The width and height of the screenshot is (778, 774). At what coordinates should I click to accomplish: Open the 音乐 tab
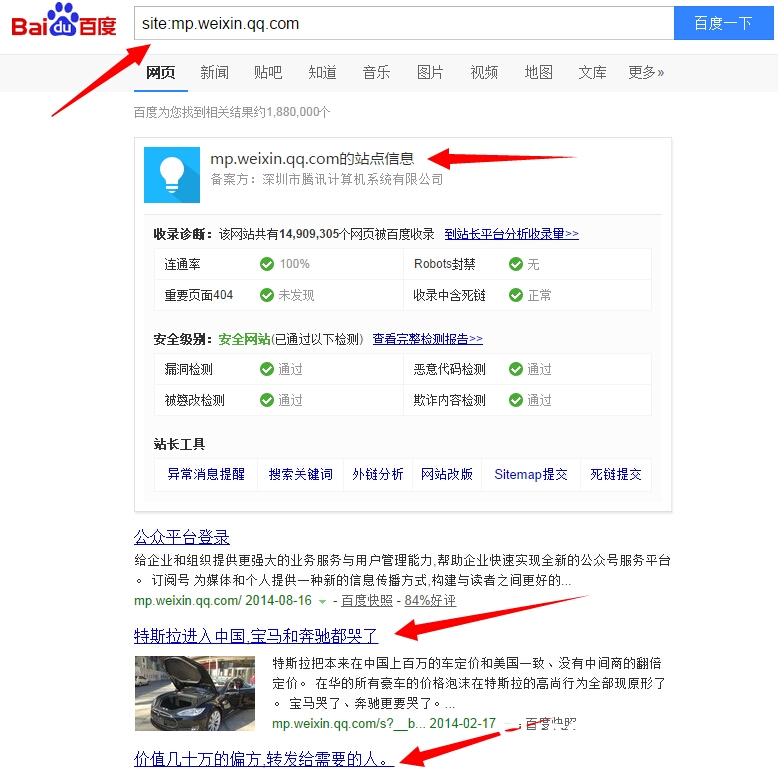(376, 72)
